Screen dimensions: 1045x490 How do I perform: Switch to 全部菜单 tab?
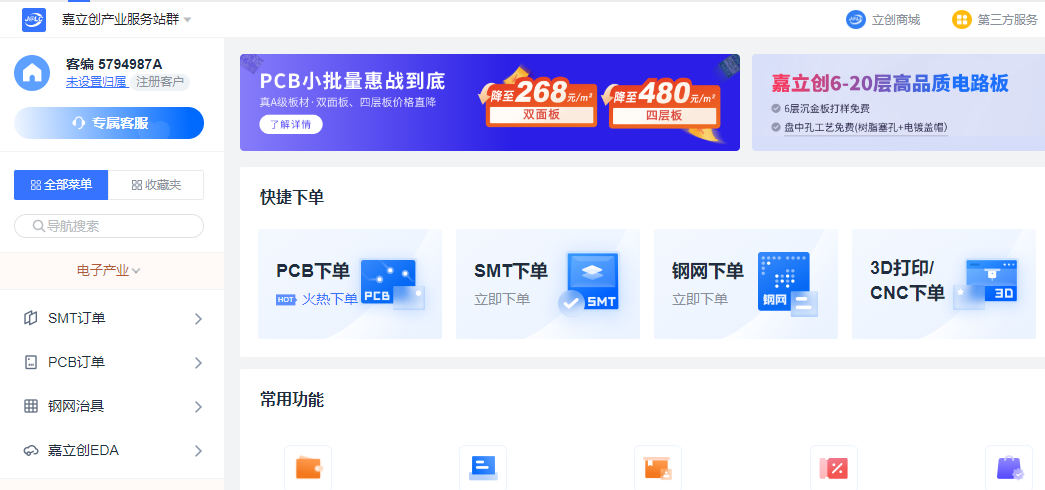click(x=61, y=185)
